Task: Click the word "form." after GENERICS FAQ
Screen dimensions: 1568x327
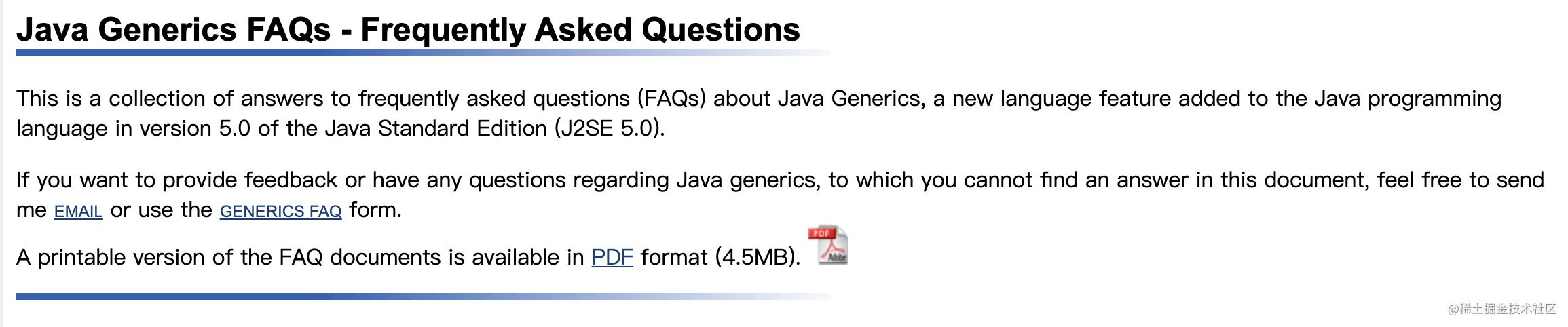Action: pos(375,210)
